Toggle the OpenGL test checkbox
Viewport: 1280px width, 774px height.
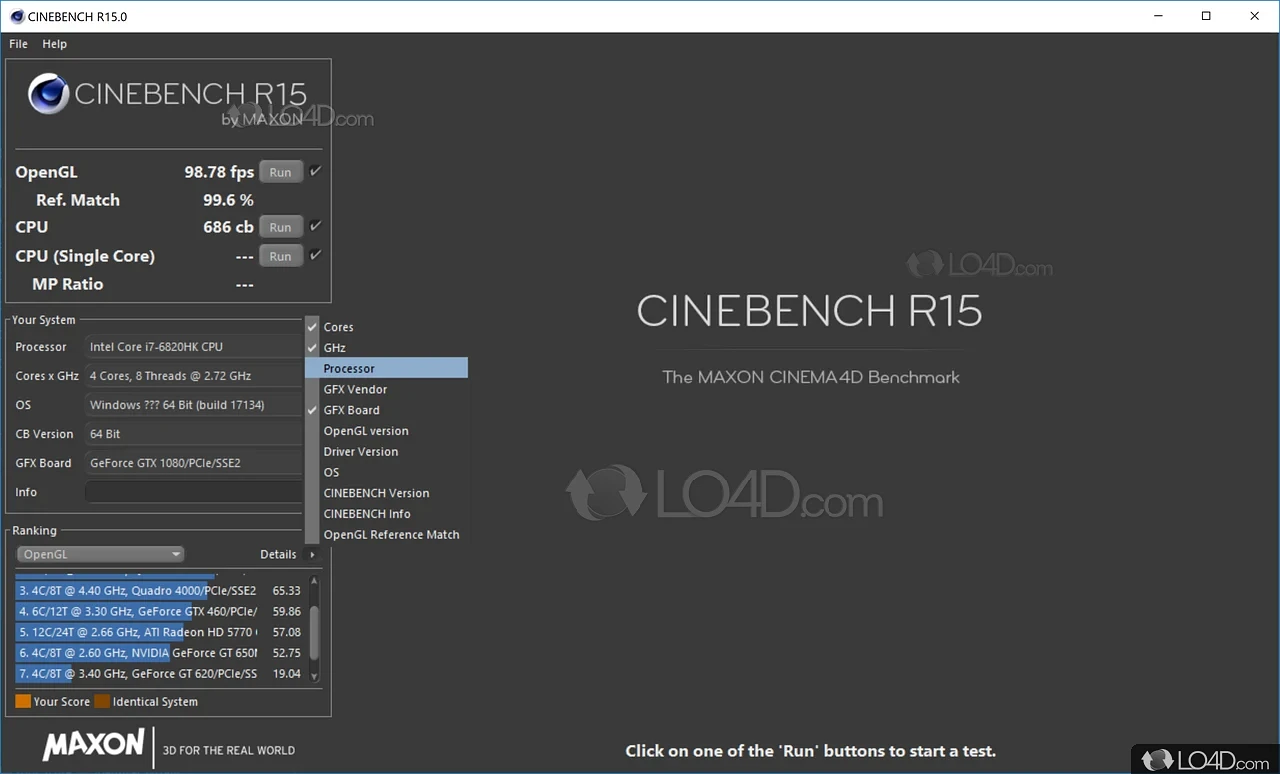[x=316, y=172]
